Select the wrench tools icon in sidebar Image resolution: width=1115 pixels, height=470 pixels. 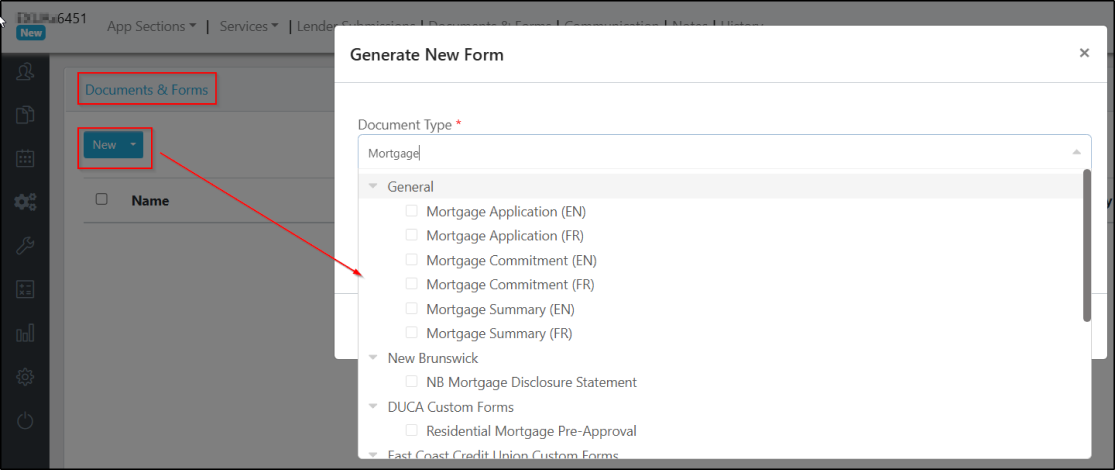coord(25,246)
